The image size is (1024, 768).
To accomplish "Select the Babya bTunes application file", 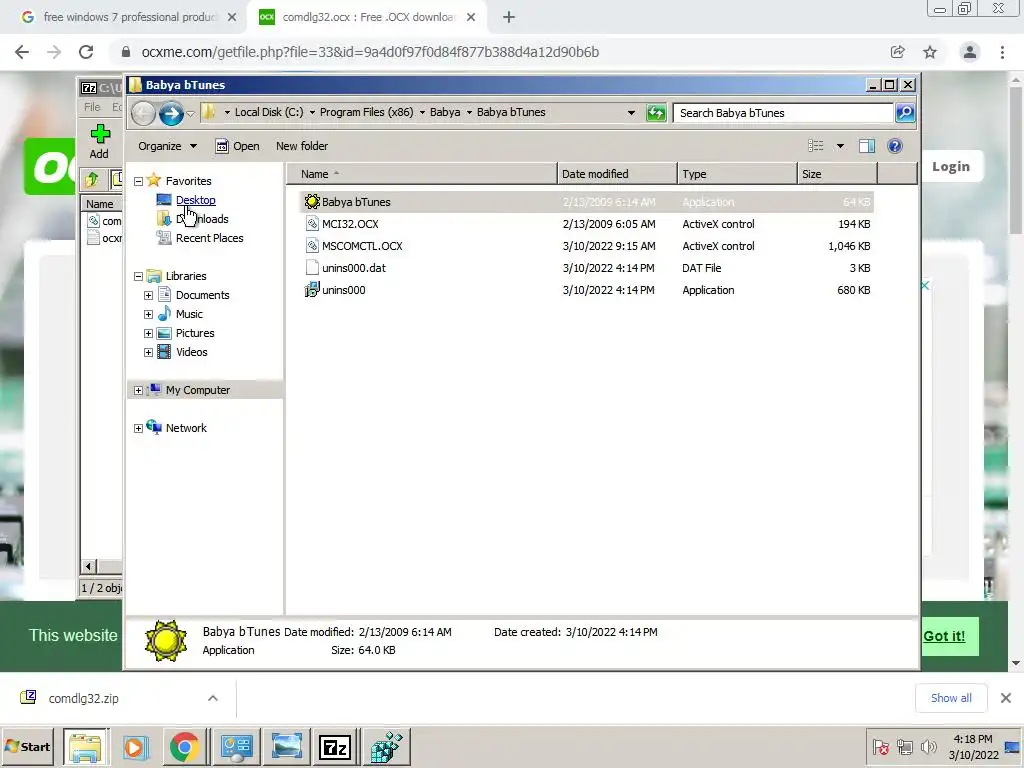I will [x=586, y=202].
